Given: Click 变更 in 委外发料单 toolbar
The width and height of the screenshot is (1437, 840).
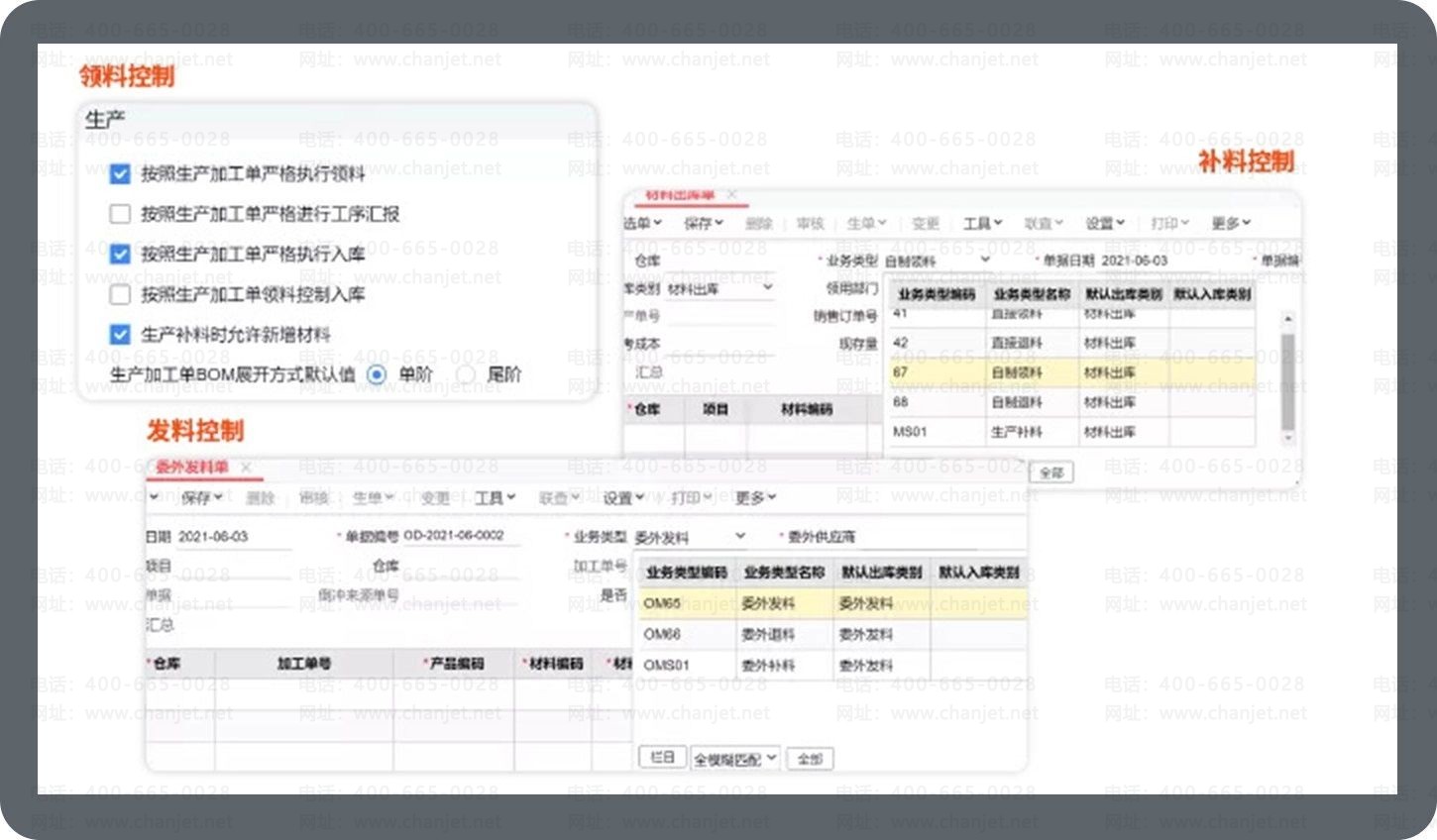Looking at the screenshot, I should [x=435, y=498].
